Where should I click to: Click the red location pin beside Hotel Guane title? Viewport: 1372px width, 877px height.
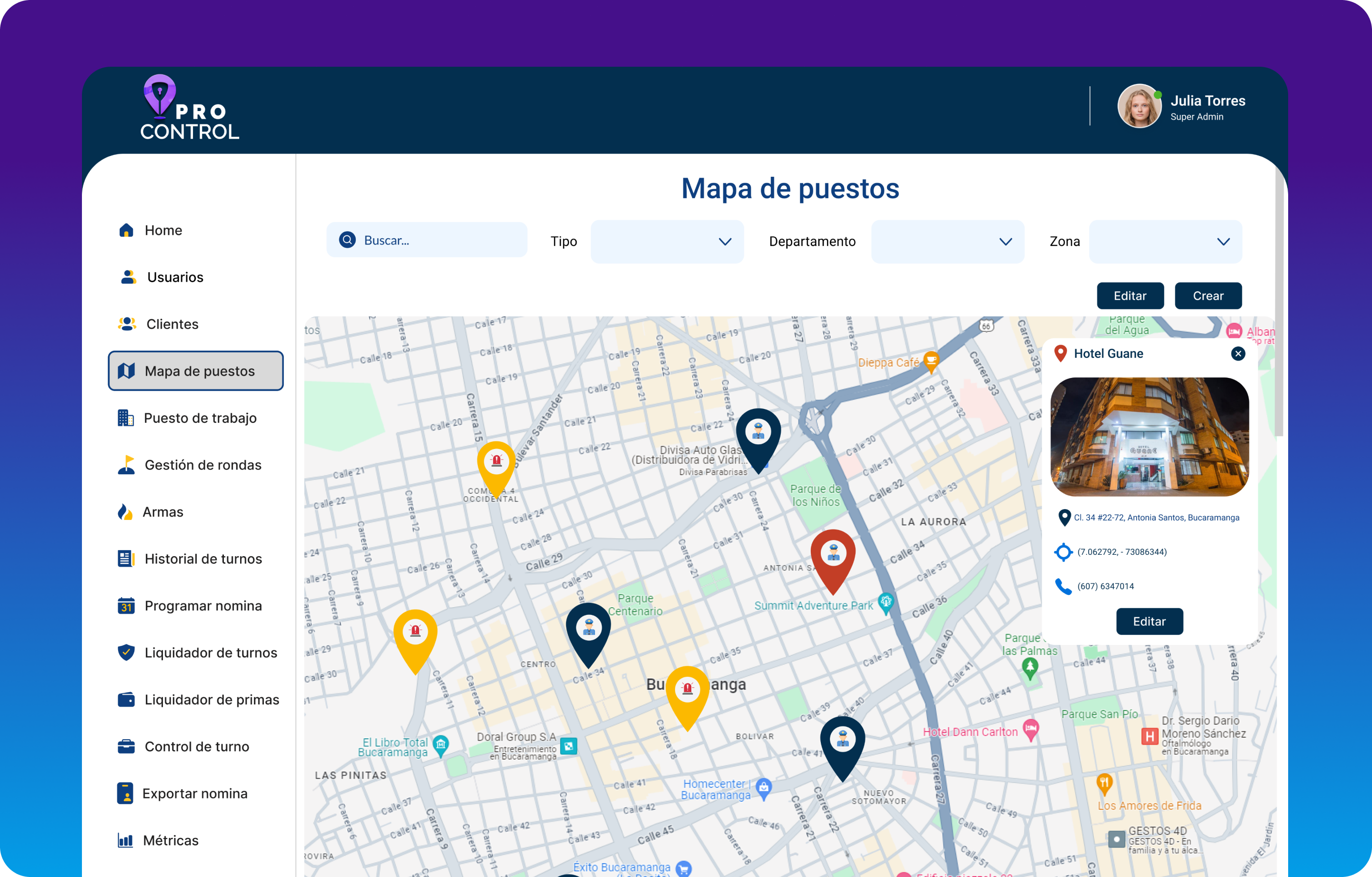click(x=1060, y=354)
